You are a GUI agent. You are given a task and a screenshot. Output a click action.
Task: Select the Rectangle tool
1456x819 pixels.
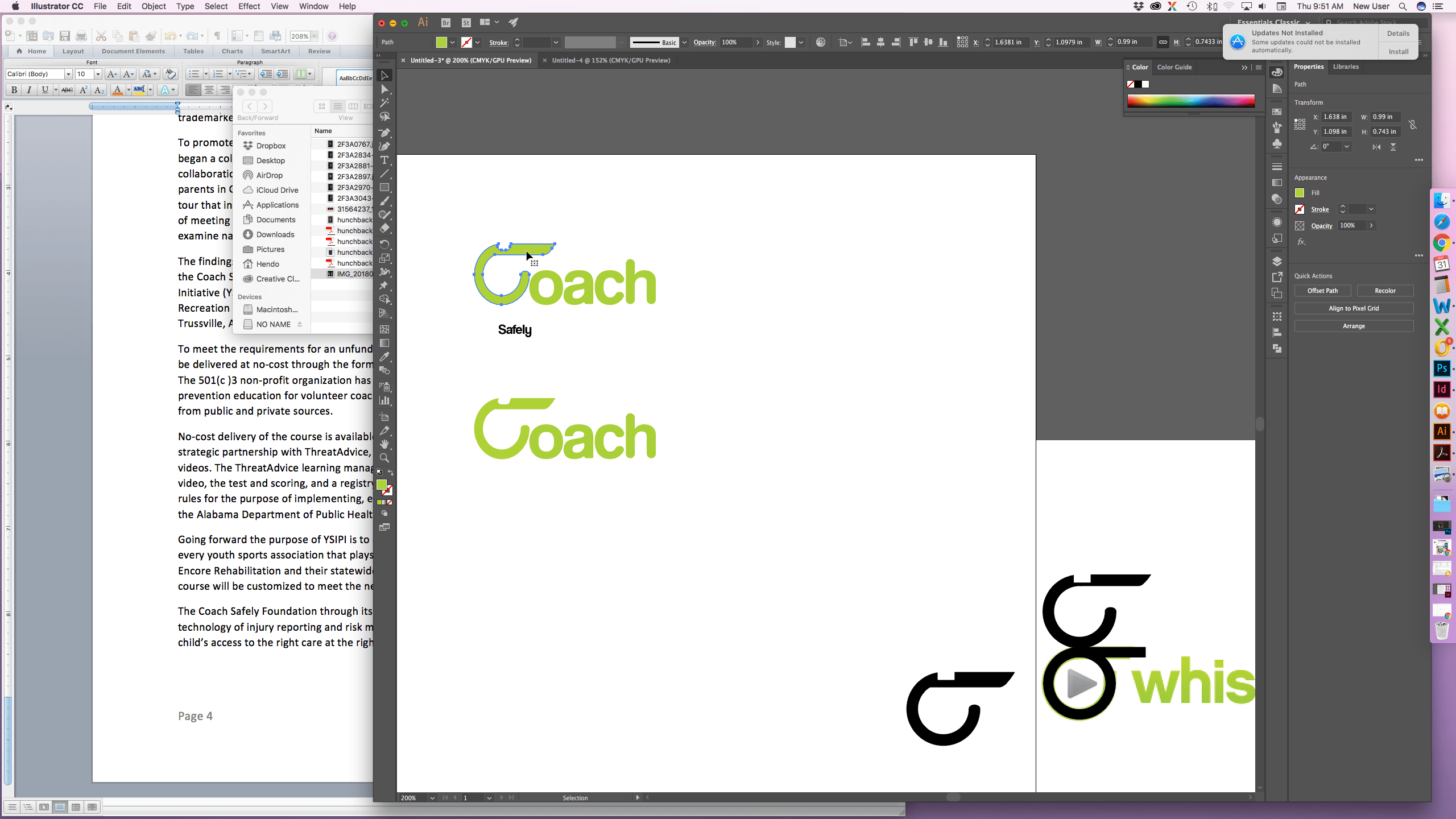coord(384,187)
